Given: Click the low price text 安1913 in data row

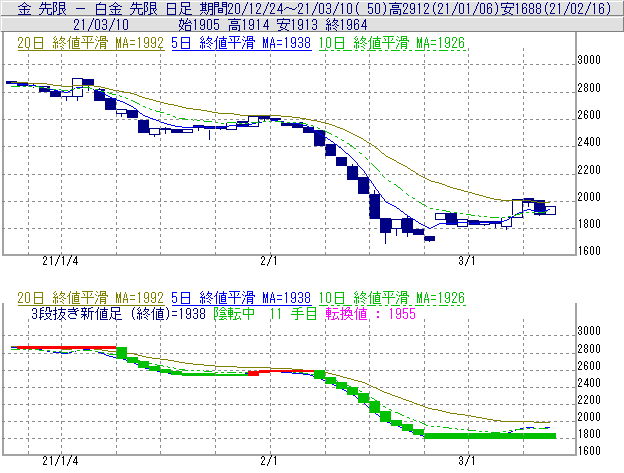Looking at the screenshot, I should click(x=297, y=25).
